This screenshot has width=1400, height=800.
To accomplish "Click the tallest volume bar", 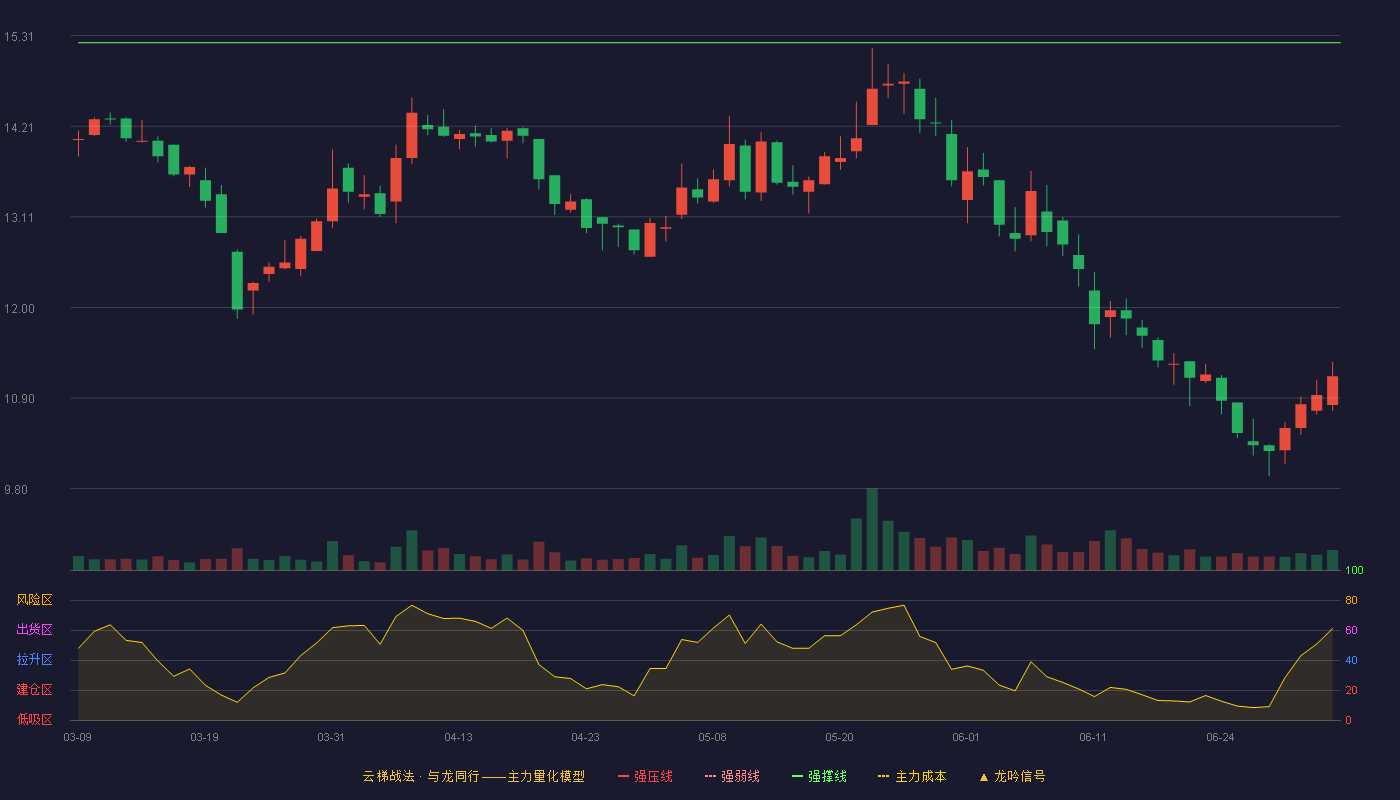I will [872, 529].
